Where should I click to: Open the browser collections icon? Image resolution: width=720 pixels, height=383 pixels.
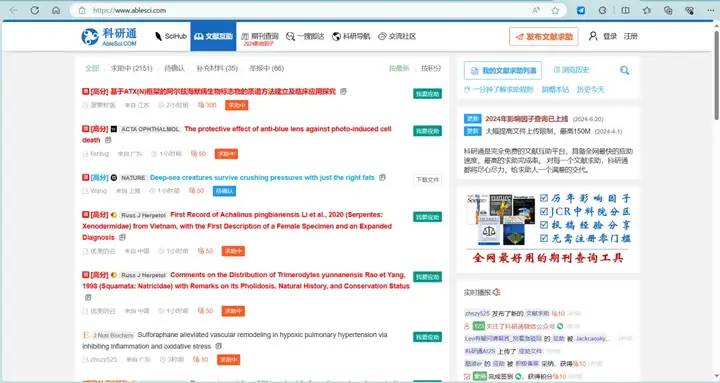[x=668, y=10]
